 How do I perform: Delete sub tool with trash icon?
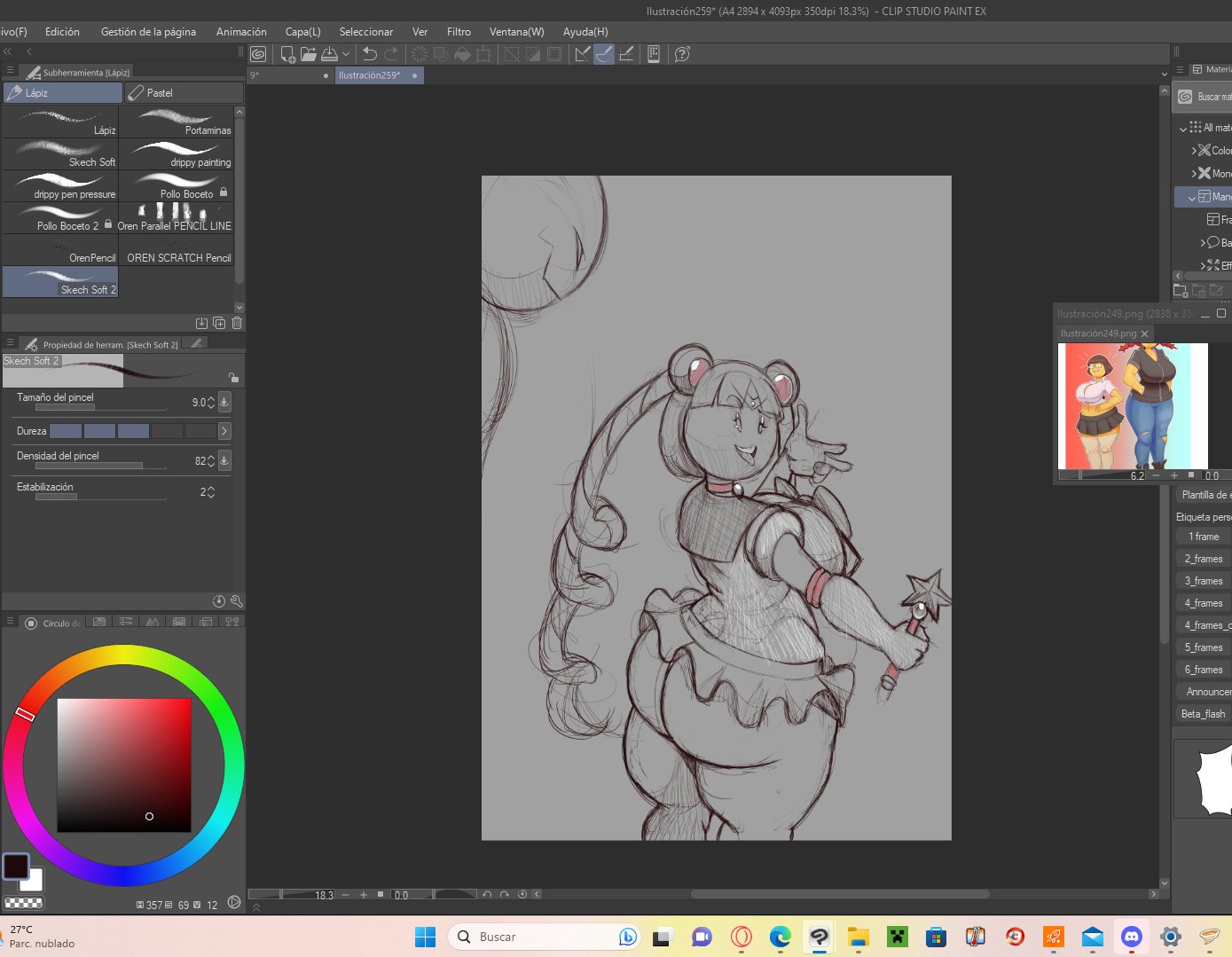pyautogui.click(x=237, y=324)
